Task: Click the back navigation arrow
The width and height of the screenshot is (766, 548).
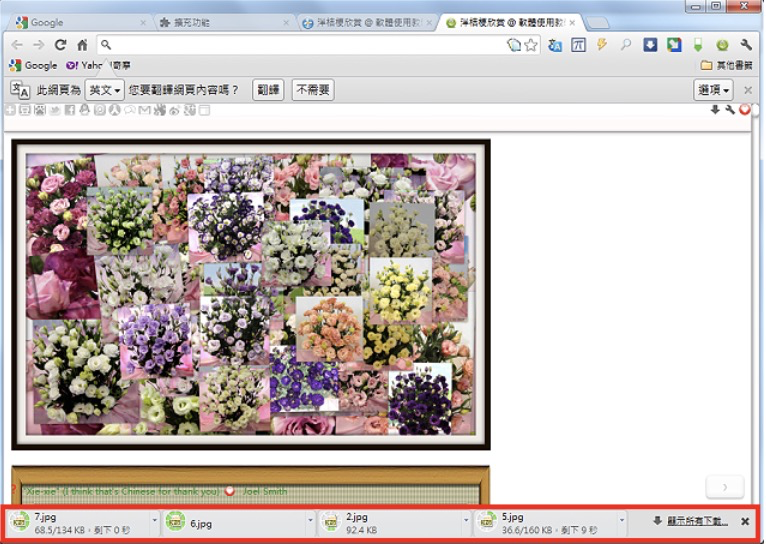Action: [17, 45]
